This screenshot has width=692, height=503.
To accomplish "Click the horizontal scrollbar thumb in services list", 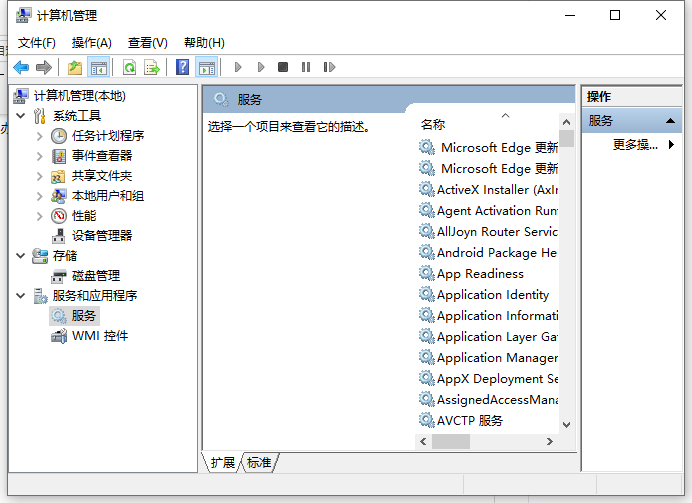I will (x=451, y=442).
